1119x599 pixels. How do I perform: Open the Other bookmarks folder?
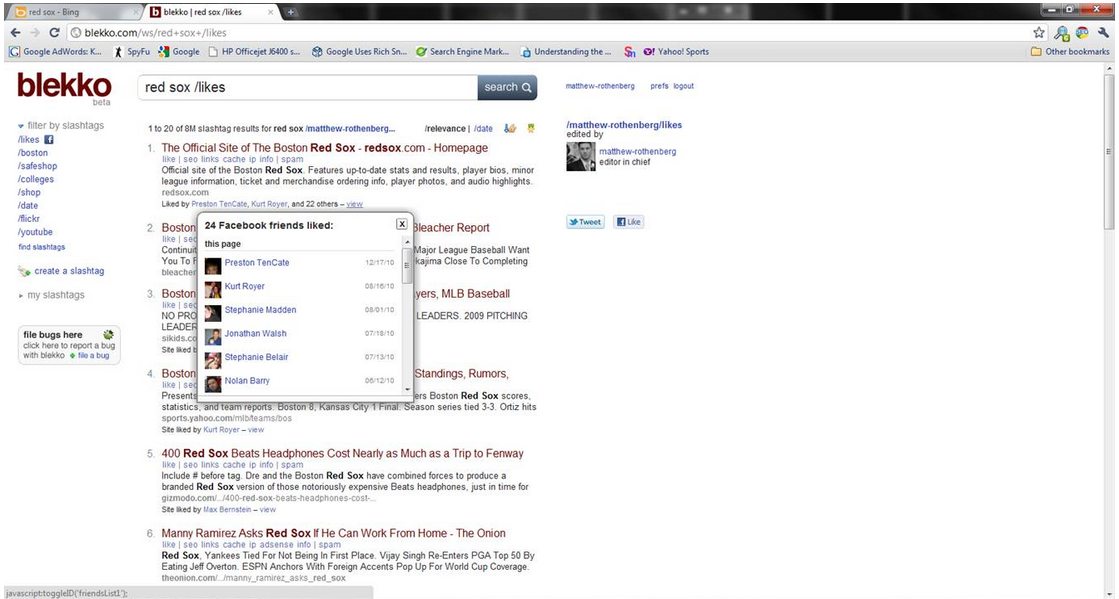click(1070, 52)
